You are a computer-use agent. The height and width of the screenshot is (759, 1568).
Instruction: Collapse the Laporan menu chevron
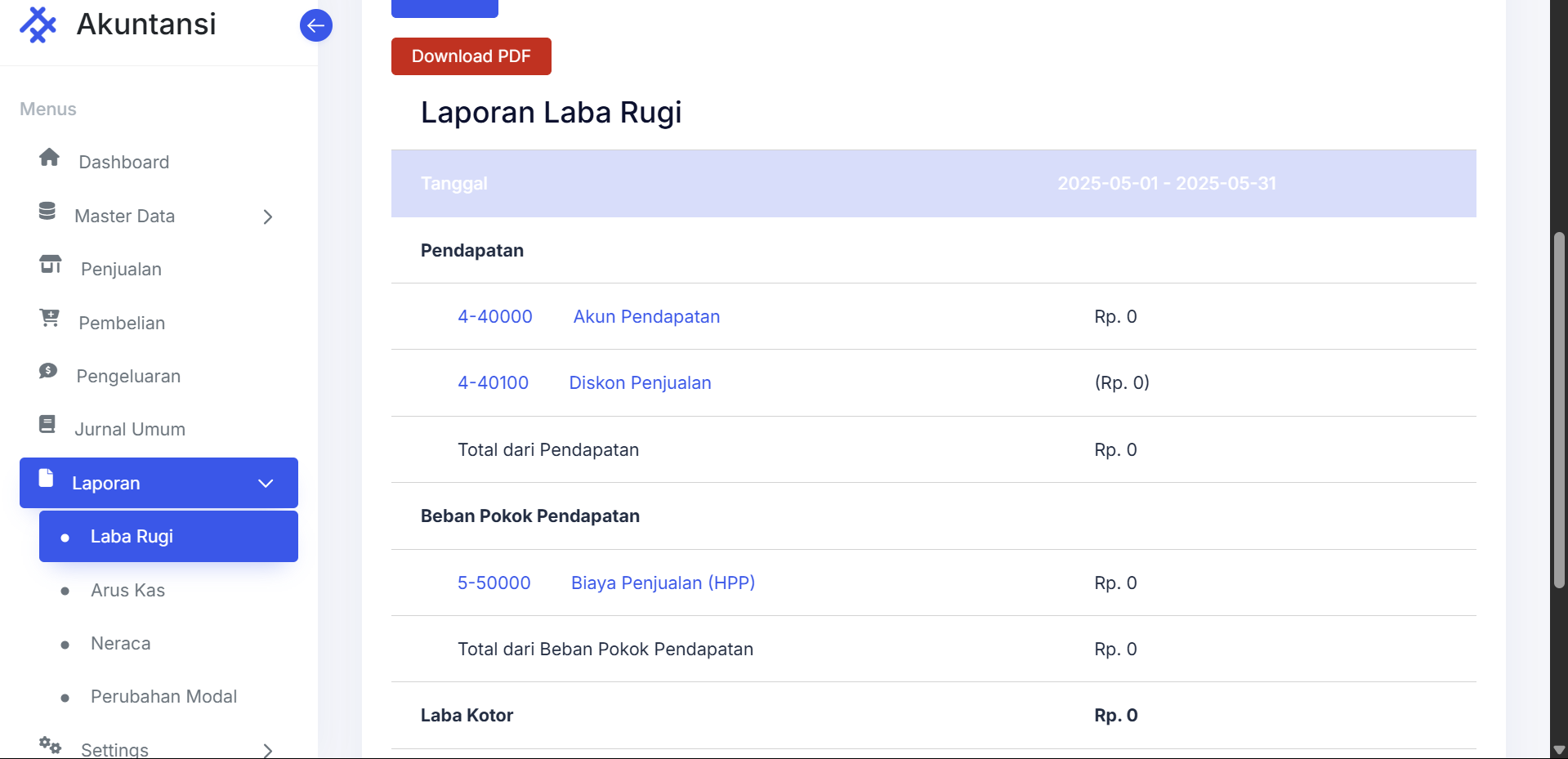(x=266, y=484)
